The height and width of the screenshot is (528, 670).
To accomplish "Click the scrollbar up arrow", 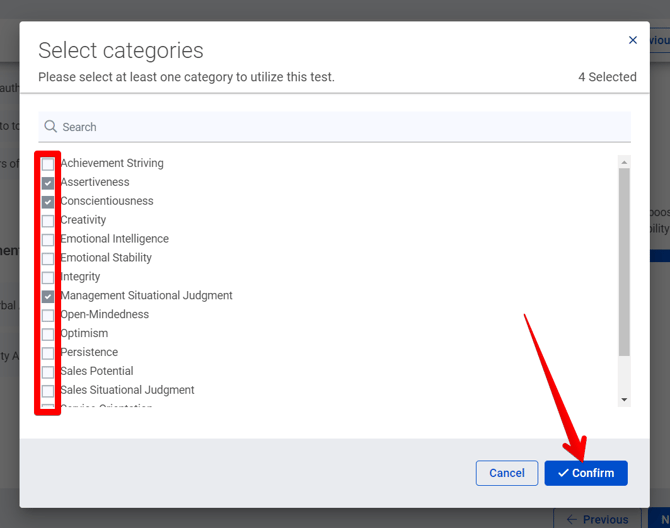I will tap(625, 162).
